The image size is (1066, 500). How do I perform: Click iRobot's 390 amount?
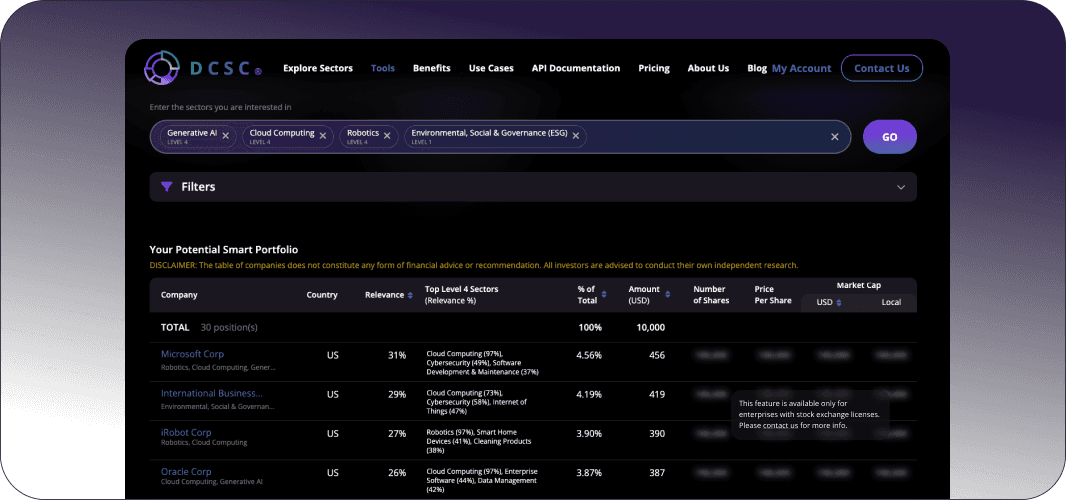pyautogui.click(x=657, y=433)
